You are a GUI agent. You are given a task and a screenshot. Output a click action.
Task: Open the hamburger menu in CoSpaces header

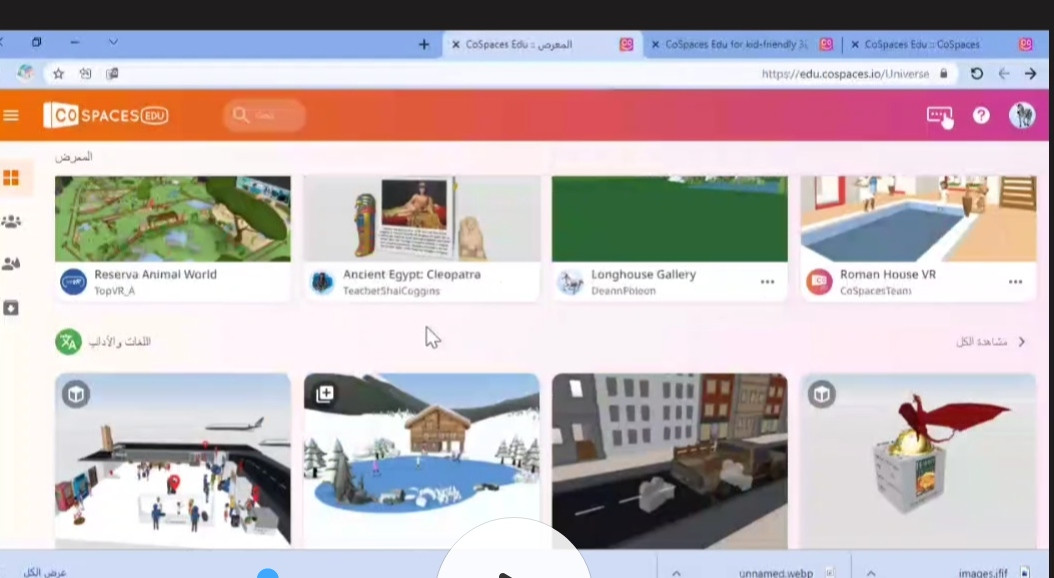pos(11,116)
